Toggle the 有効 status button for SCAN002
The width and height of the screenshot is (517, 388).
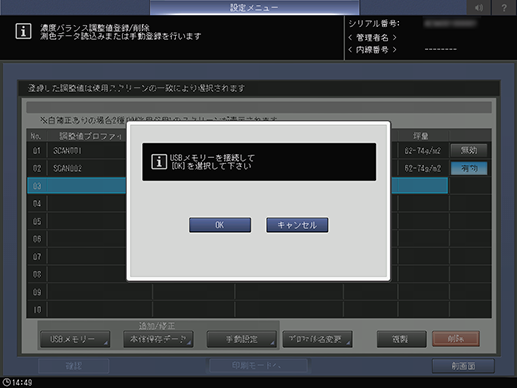coord(469,169)
